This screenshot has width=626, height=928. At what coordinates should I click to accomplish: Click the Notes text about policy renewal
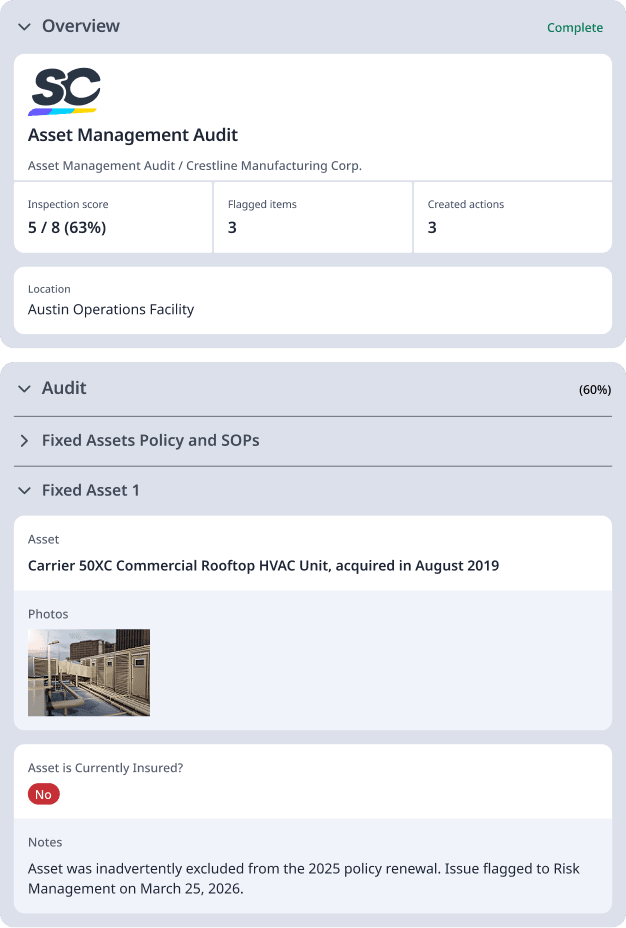pos(300,878)
